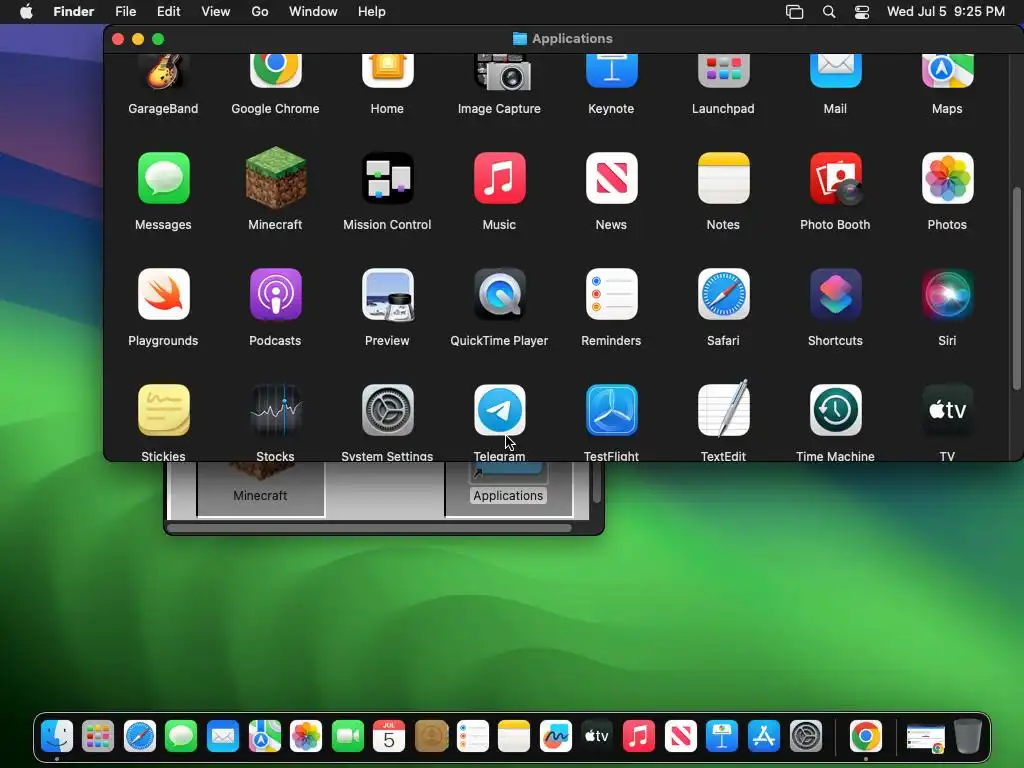
Task: Open the Stickies app icon
Action: (x=163, y=410)
